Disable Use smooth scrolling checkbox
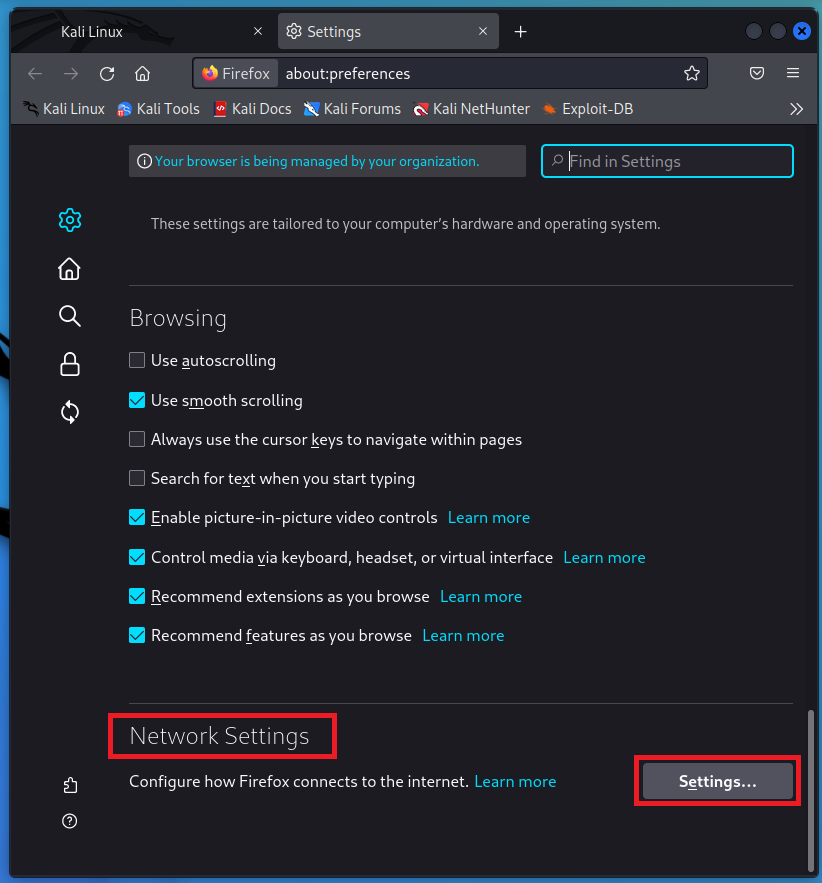This screenshot has width=822, height=883. point(137,400)
